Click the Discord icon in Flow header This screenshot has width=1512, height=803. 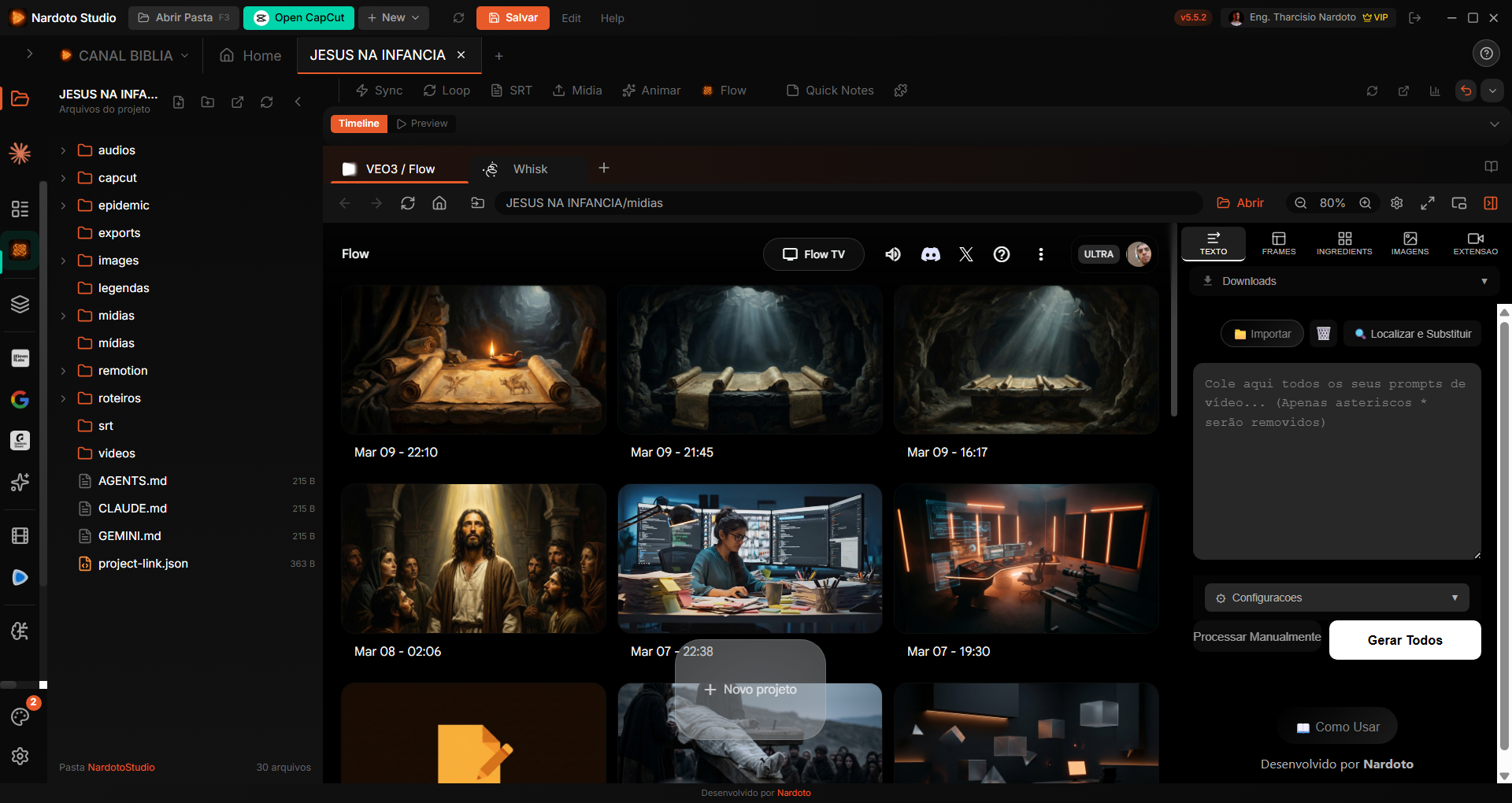click(x=930, y=254)
